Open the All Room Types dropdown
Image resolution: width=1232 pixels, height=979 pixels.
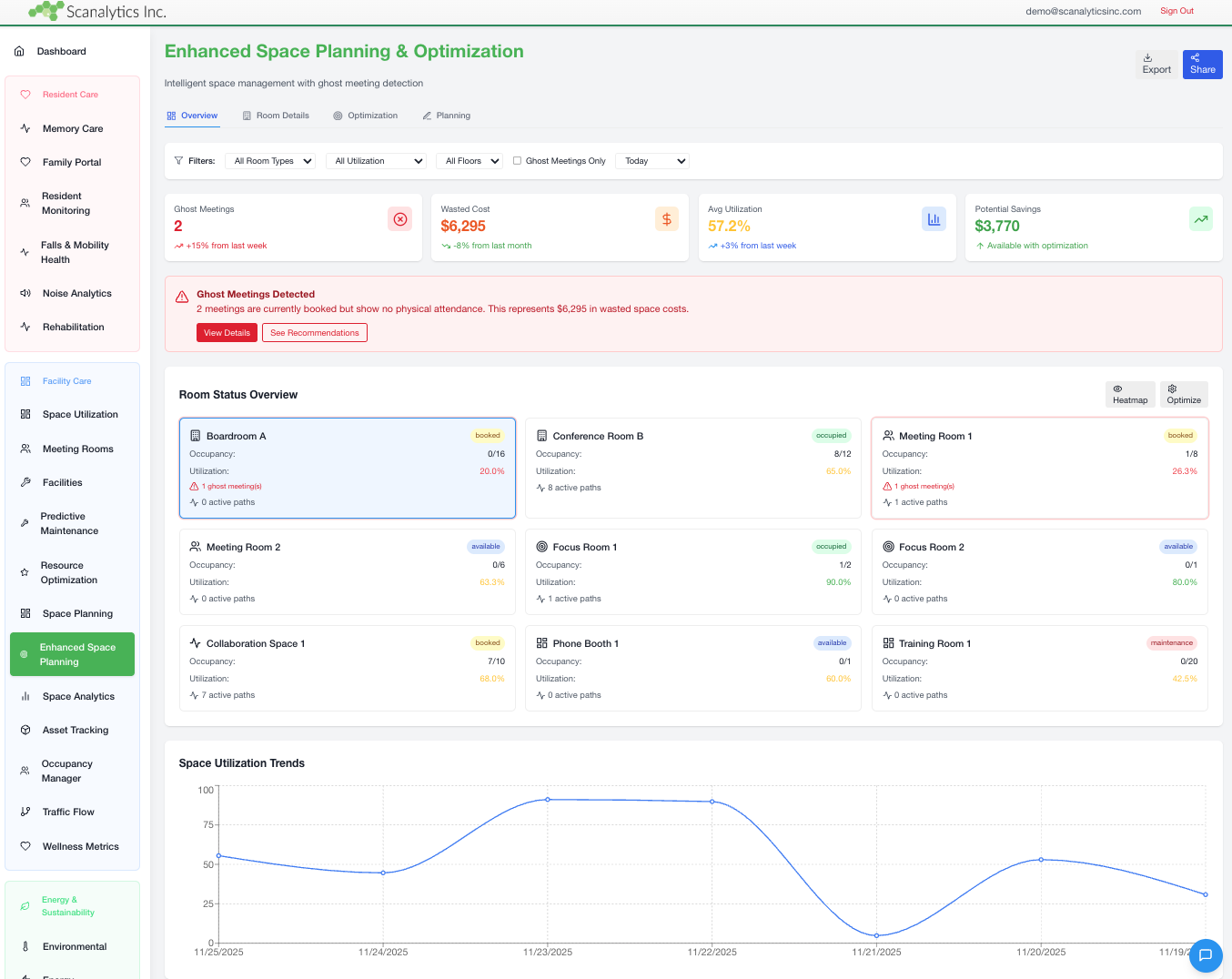point(270,160)
